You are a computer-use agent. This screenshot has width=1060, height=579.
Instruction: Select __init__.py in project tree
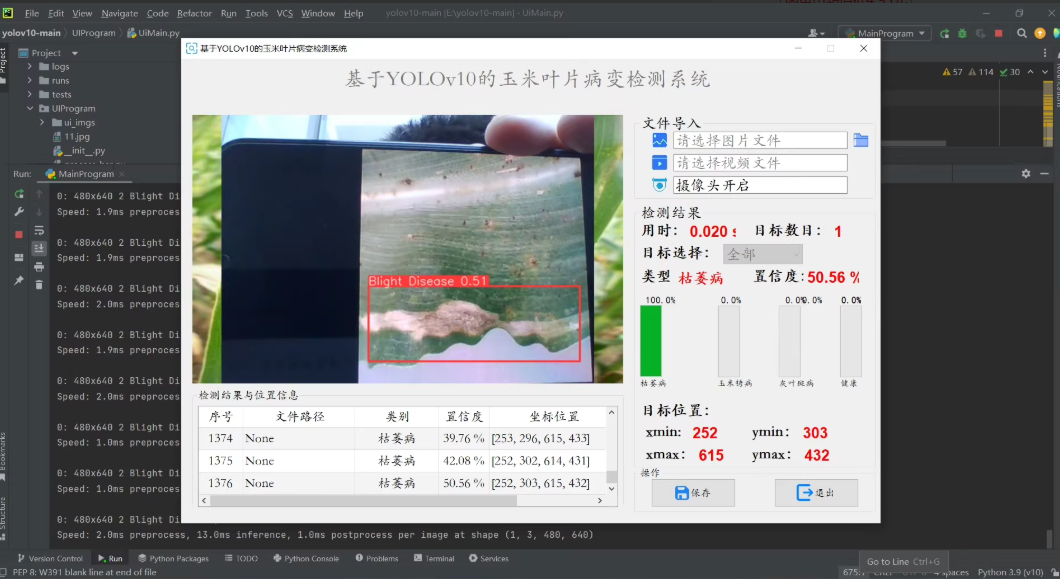80,151
